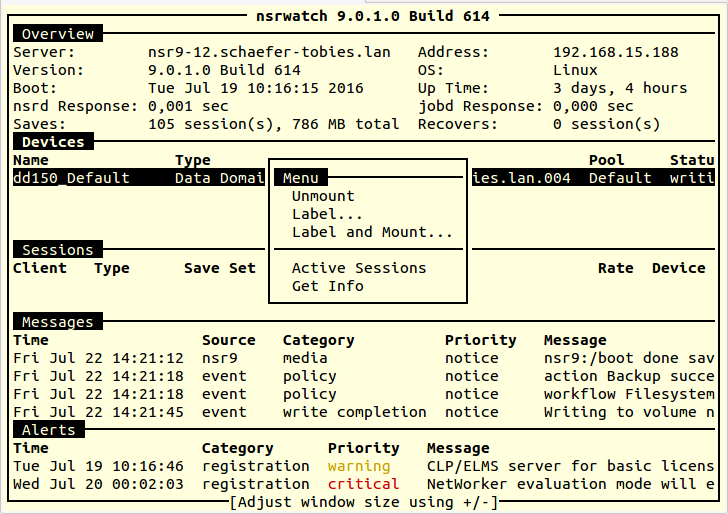The image size is (728, 514).
Task: Click saves value 105 session(s), 786 MB total
Action: coord(273,124)
